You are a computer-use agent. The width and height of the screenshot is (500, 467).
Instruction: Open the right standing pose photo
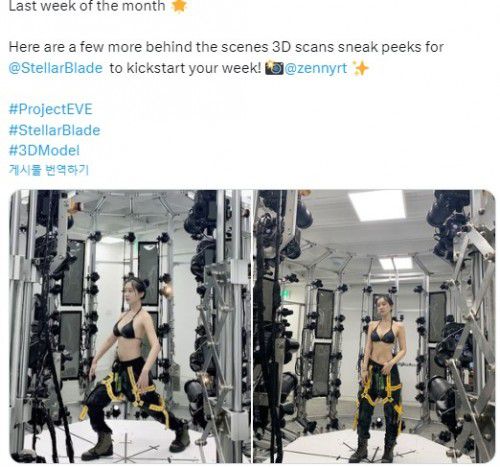[x=374, y=326]
